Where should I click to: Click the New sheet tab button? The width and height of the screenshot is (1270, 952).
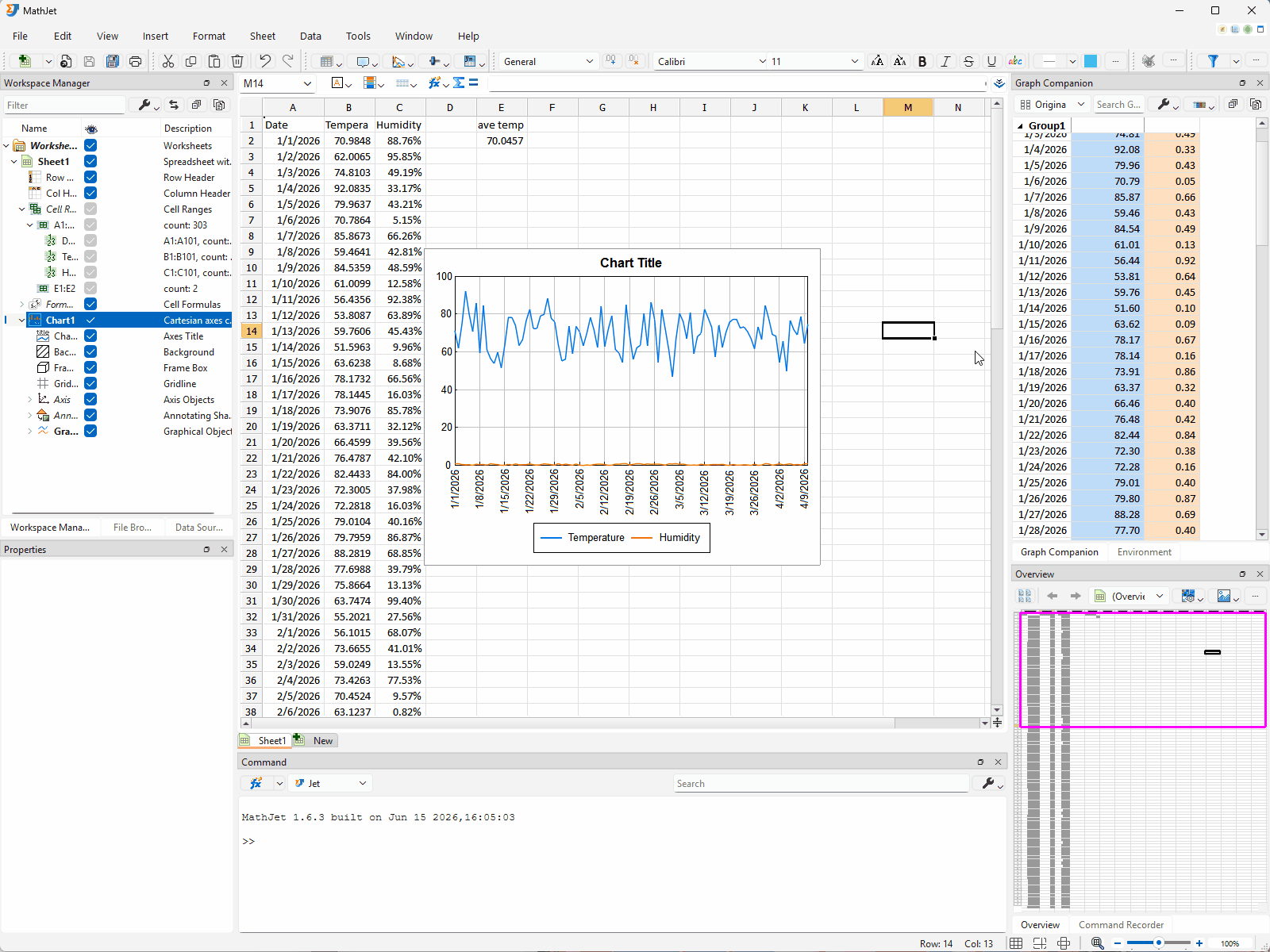click(x=323, y=740)
